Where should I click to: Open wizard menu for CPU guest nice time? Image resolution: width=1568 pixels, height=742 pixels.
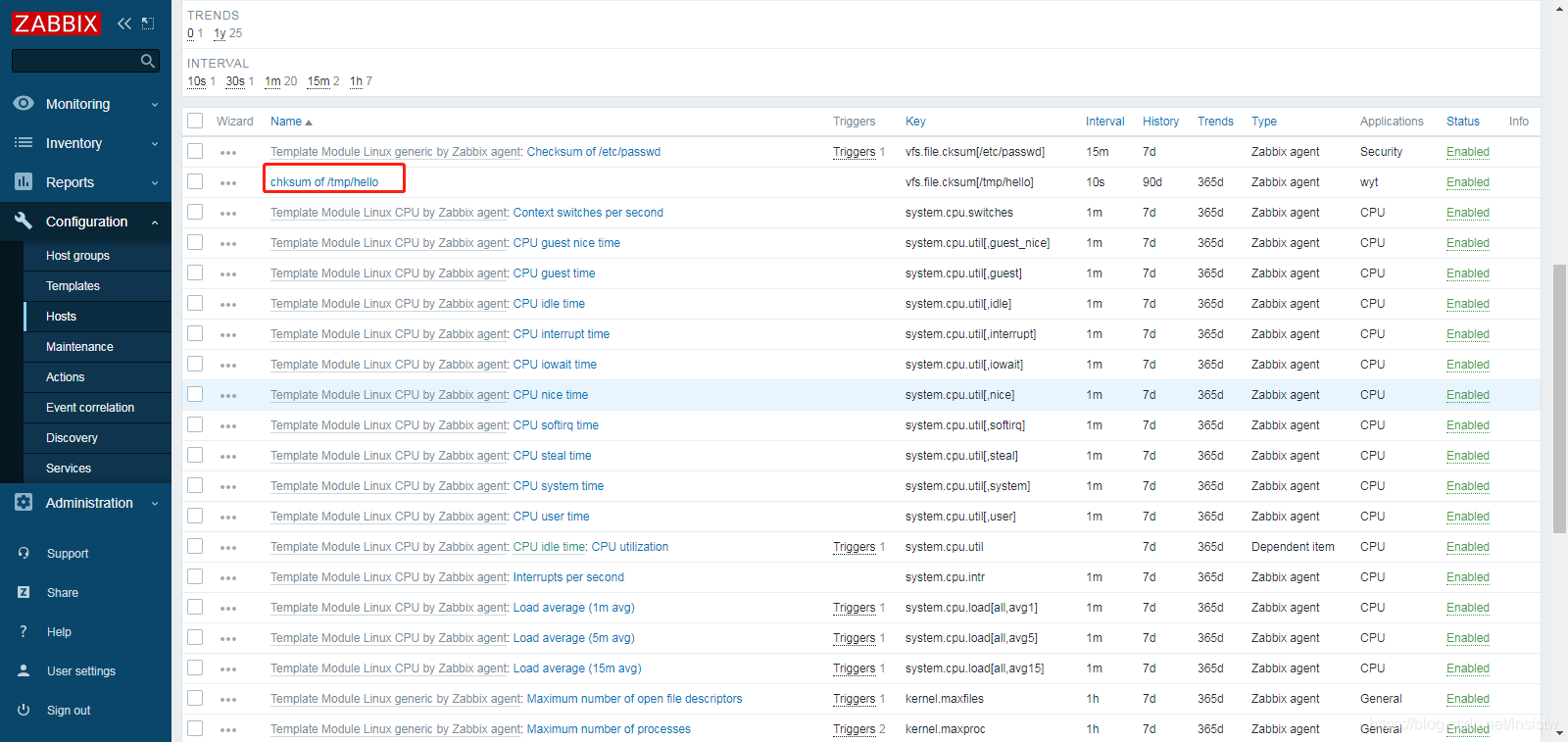point(228,244)
